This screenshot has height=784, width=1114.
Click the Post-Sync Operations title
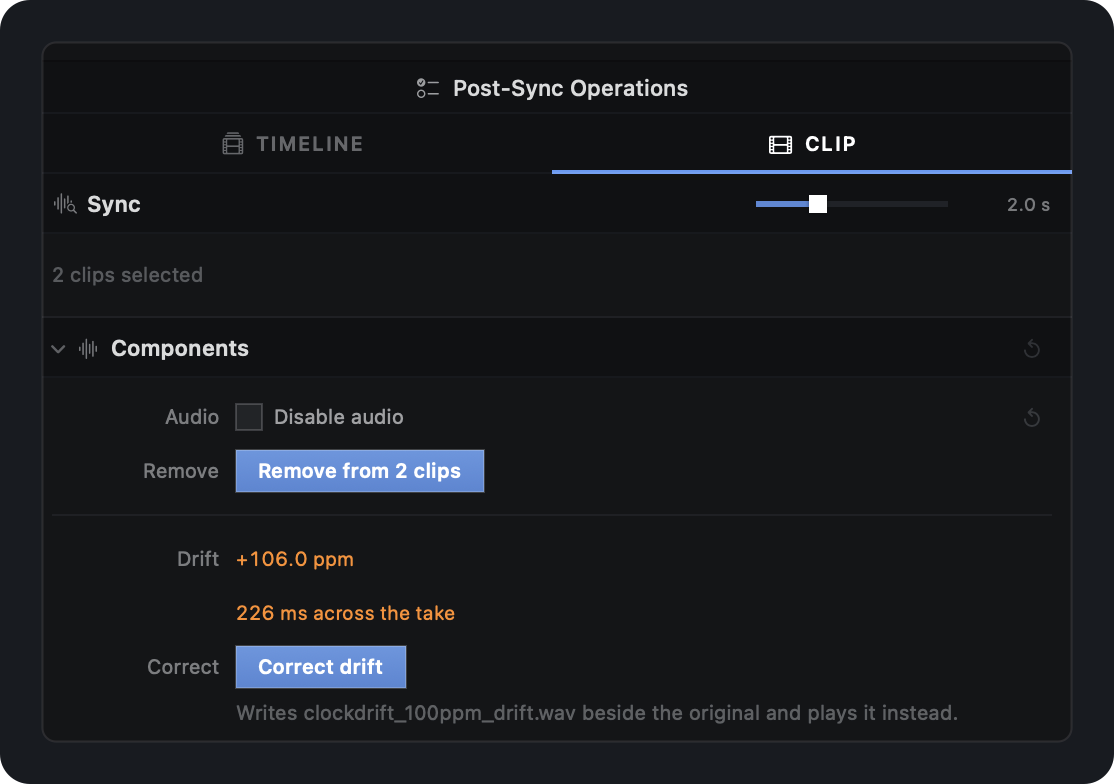click(x=570, y=88)
